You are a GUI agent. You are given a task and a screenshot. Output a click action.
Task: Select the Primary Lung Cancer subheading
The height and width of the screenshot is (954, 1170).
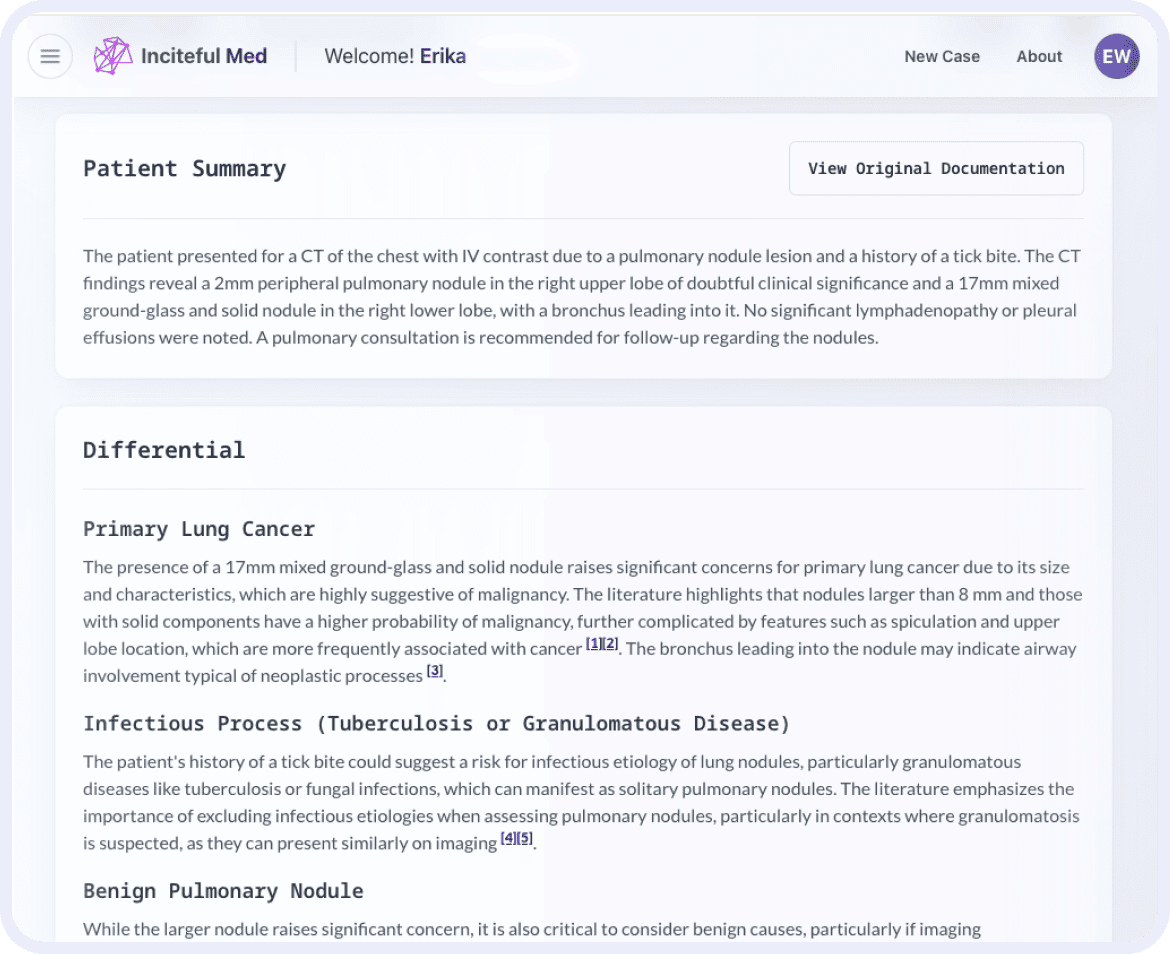pyautogui.click(x=199, y=528)
